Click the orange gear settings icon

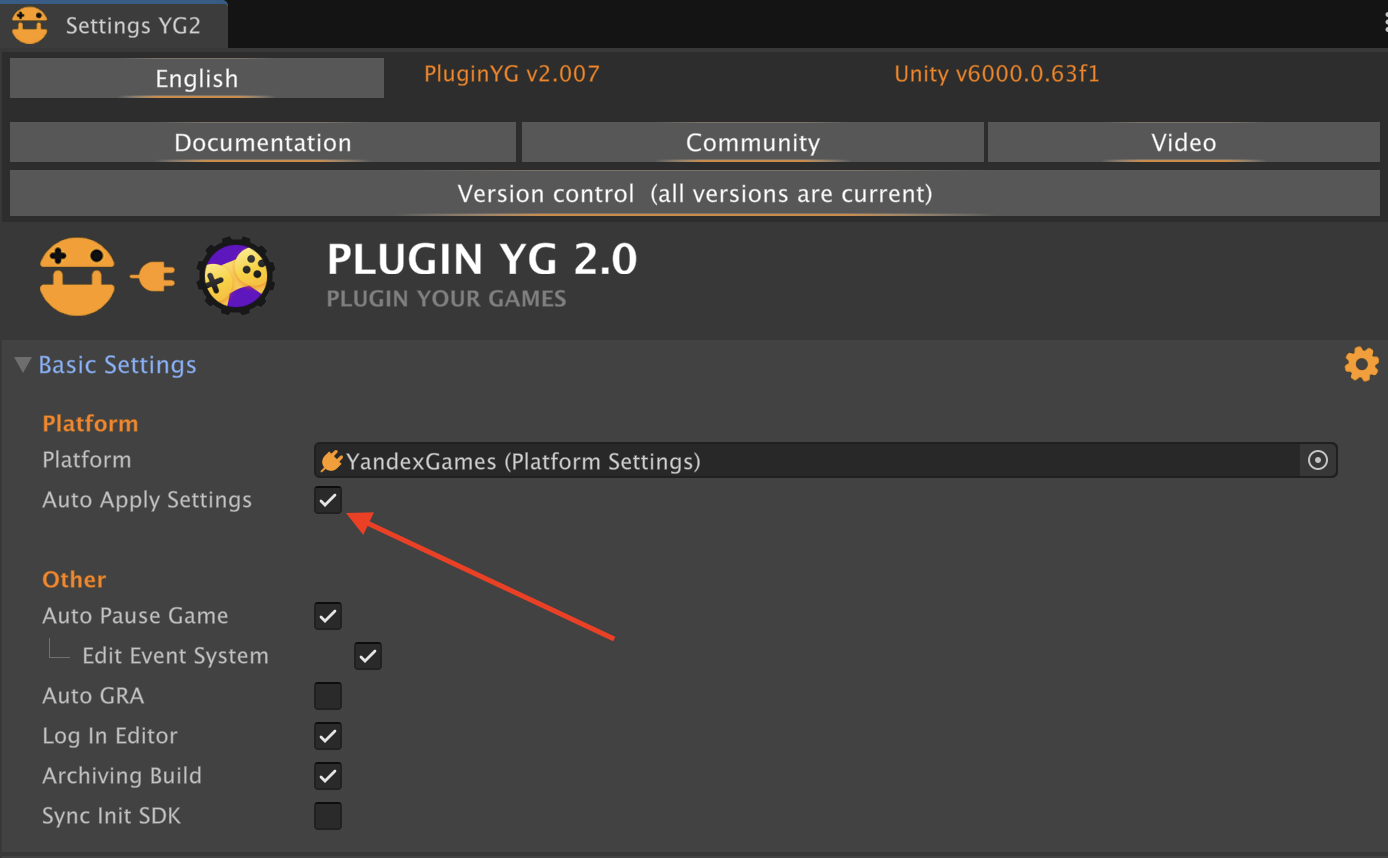click(1361, 364)
